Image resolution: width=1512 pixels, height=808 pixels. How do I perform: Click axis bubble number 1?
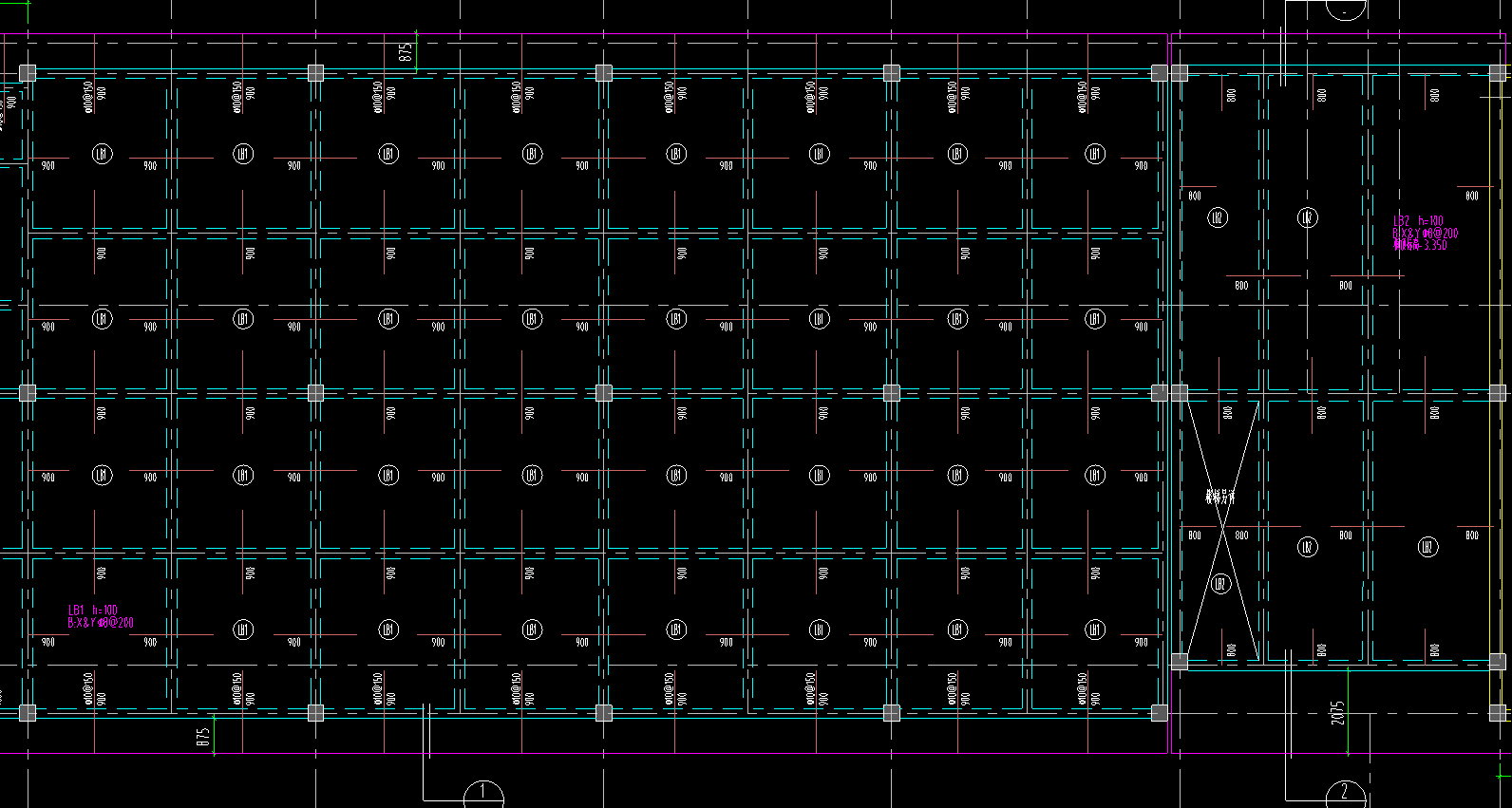[482, 794]
